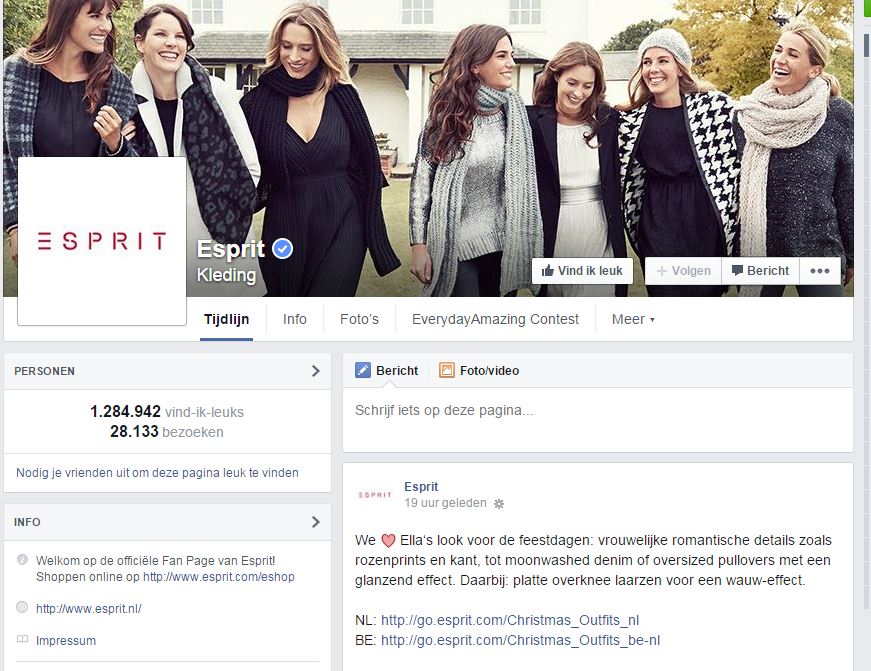Click the thumbs-up Vind ik leuk button
Screen dimensions: 871x671
(582, 271)
